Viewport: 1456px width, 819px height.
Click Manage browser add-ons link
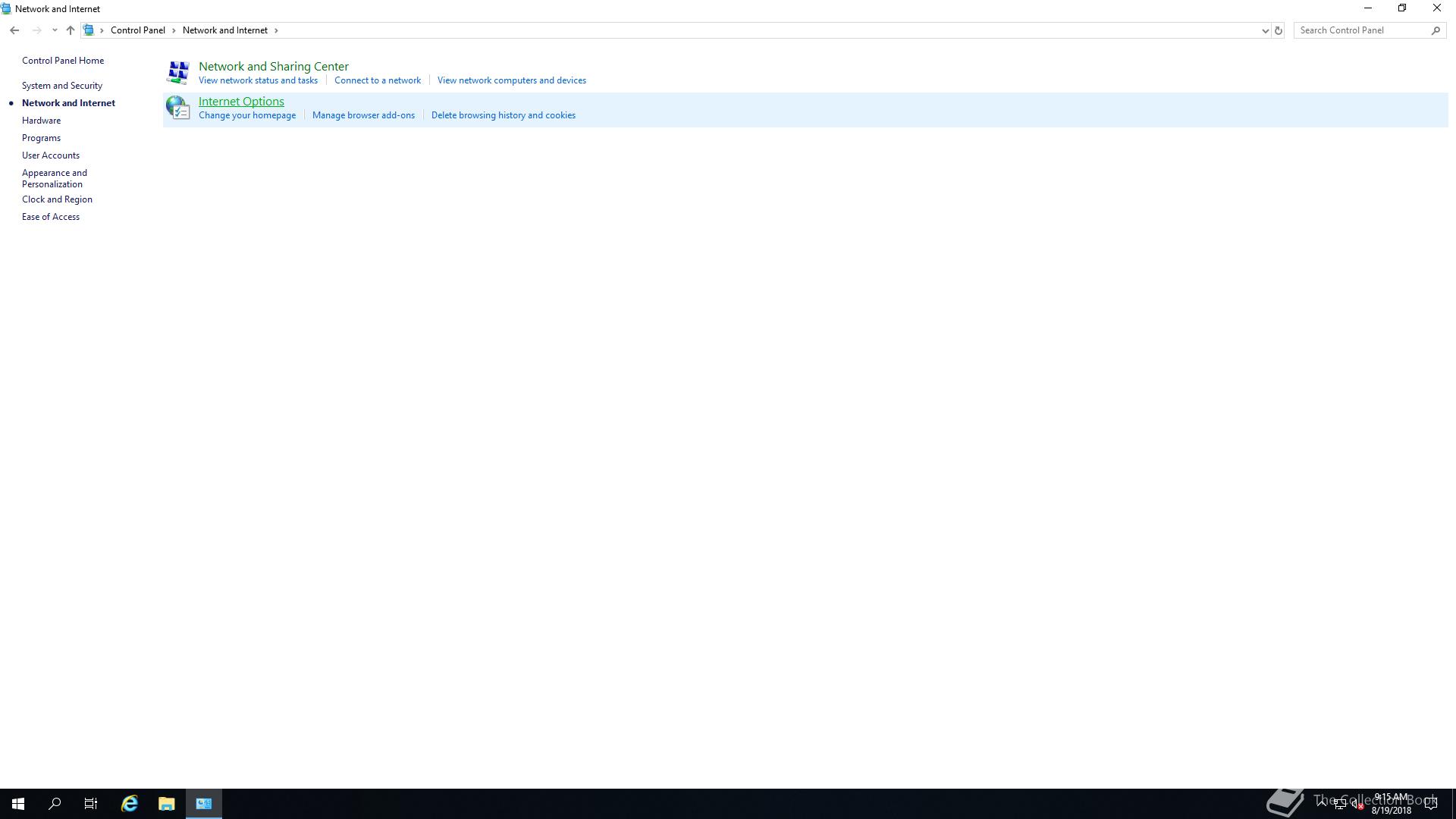click(363, 115)
